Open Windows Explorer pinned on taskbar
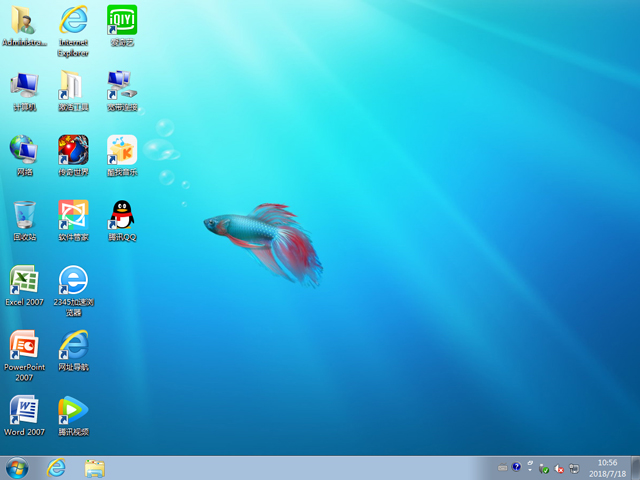Viewport: 640px width, 480px height. tap(95, 468)
